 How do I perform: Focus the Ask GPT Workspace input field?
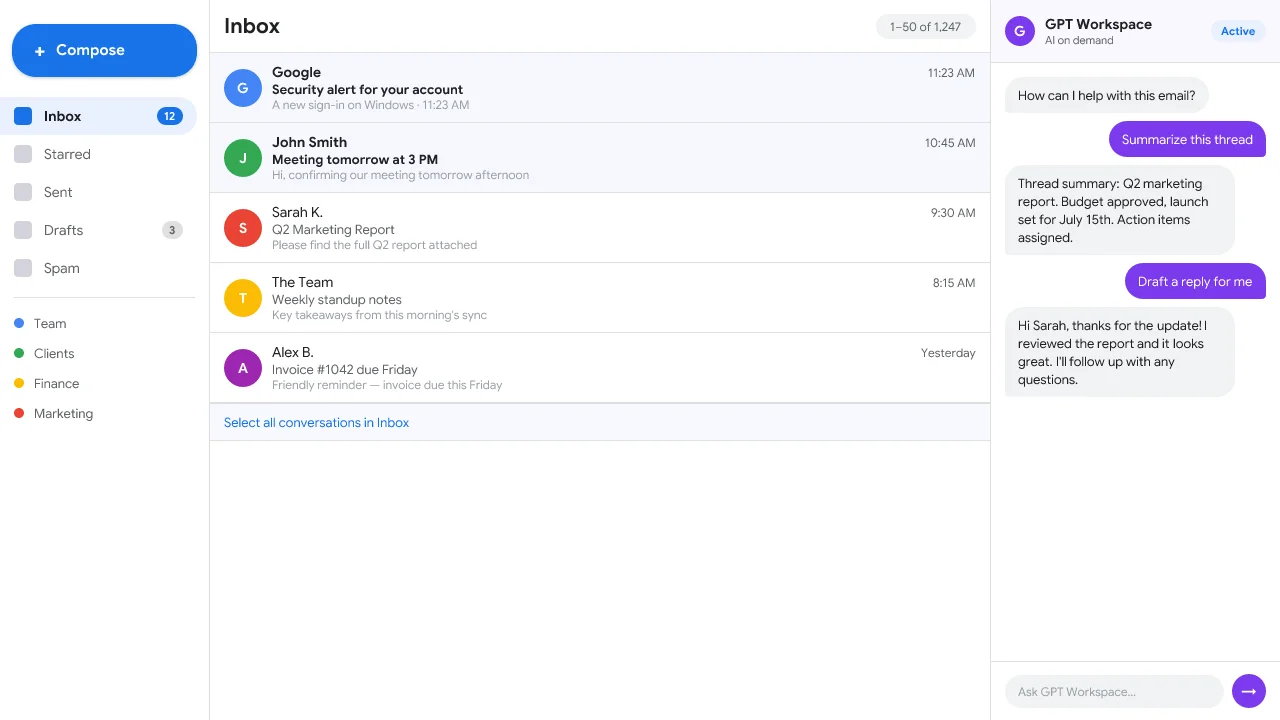tap(1114, 691)
